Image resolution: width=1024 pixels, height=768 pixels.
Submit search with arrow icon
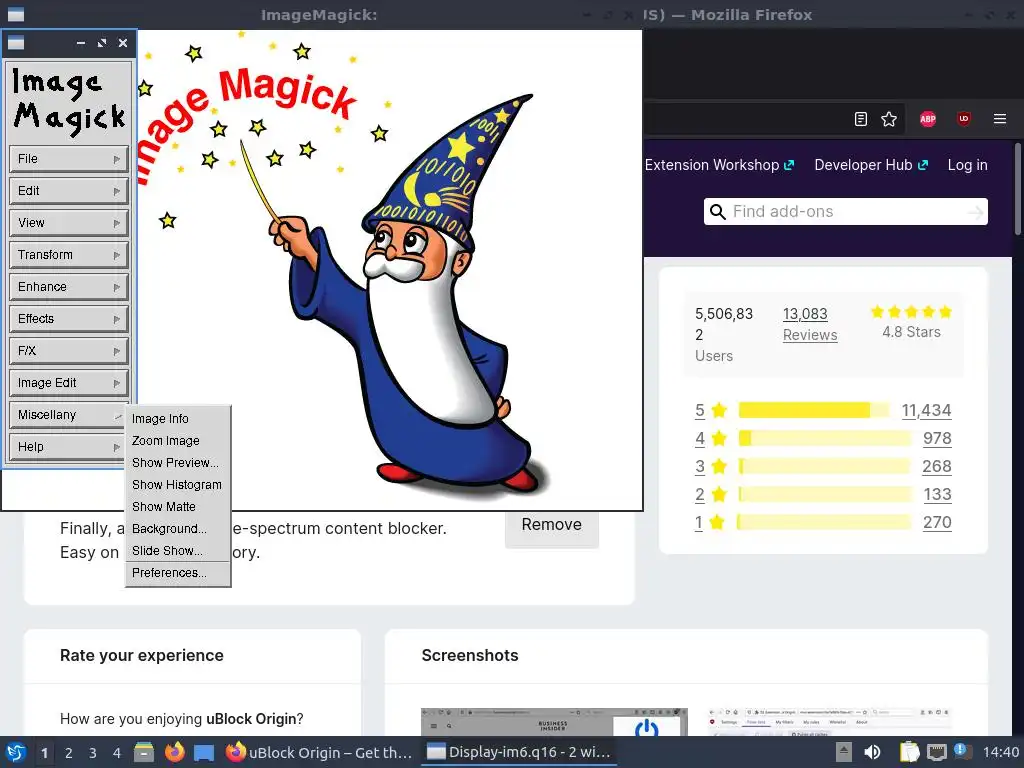[975, 212]
